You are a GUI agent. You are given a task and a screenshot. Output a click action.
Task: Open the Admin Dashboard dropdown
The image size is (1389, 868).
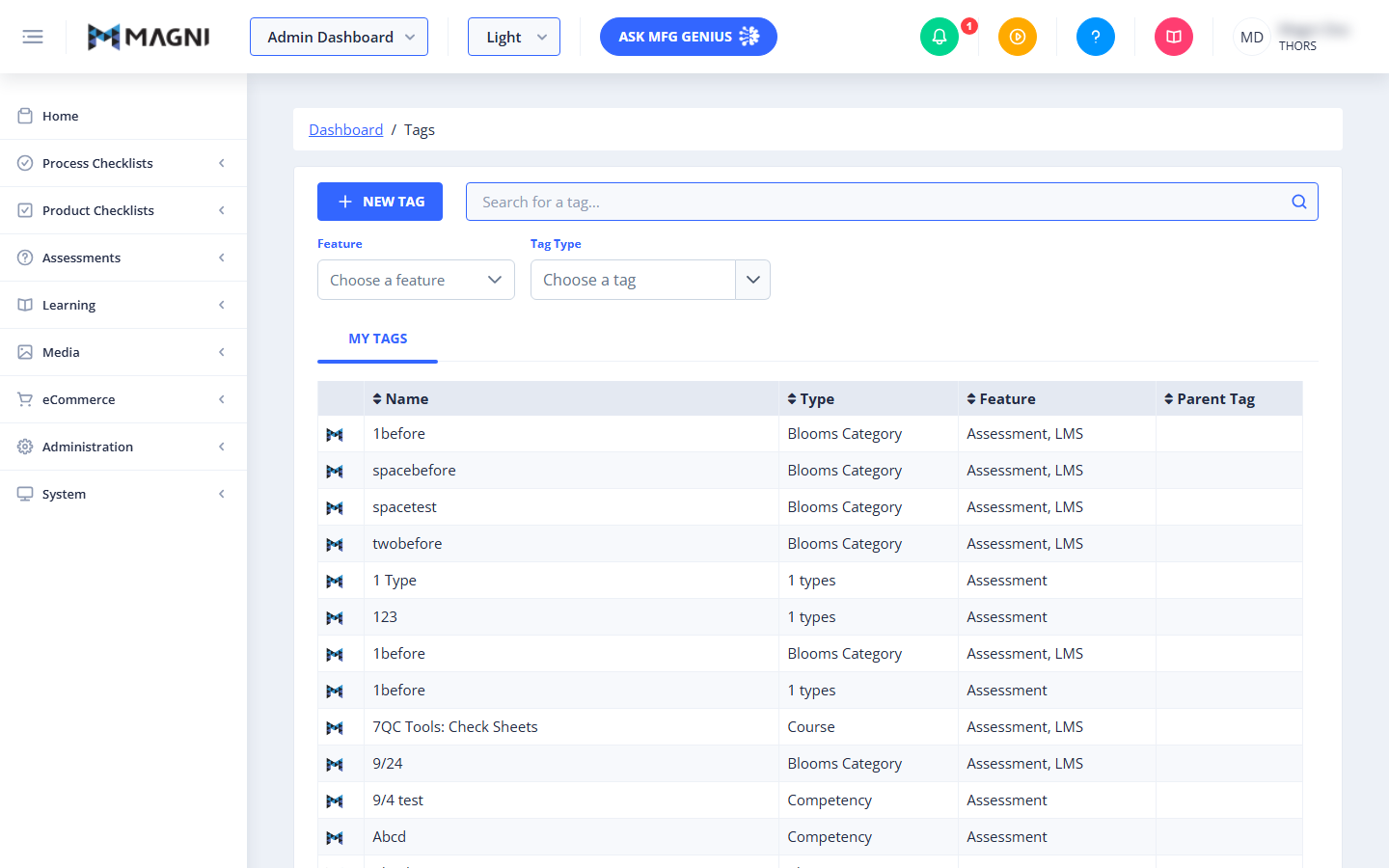(x=339, y=37)
